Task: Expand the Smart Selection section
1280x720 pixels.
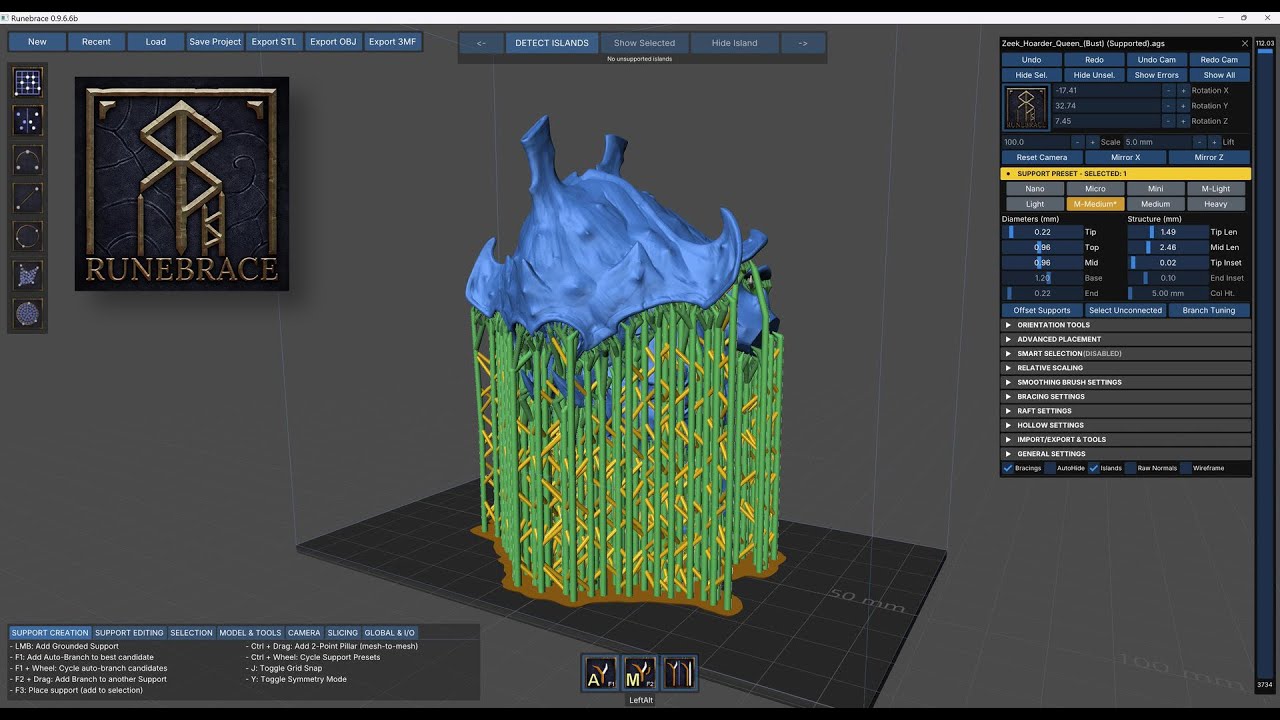Action: (1126, 353)
